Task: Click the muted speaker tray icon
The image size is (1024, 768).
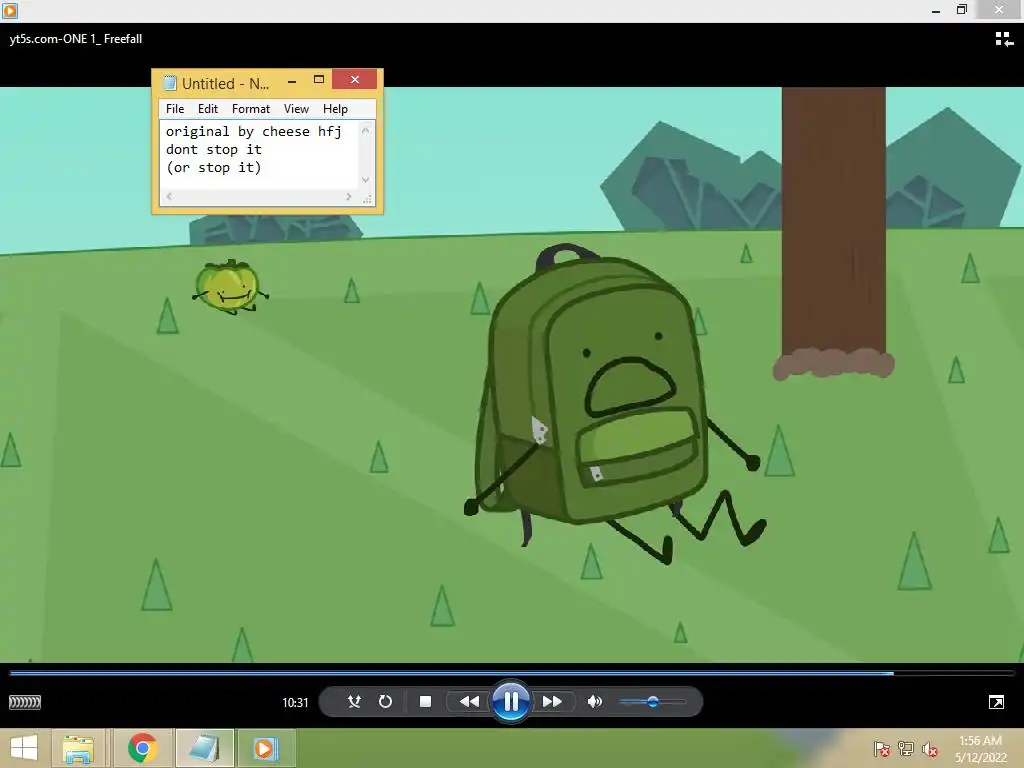Action: pyautogui.click(x=929, y=749)
